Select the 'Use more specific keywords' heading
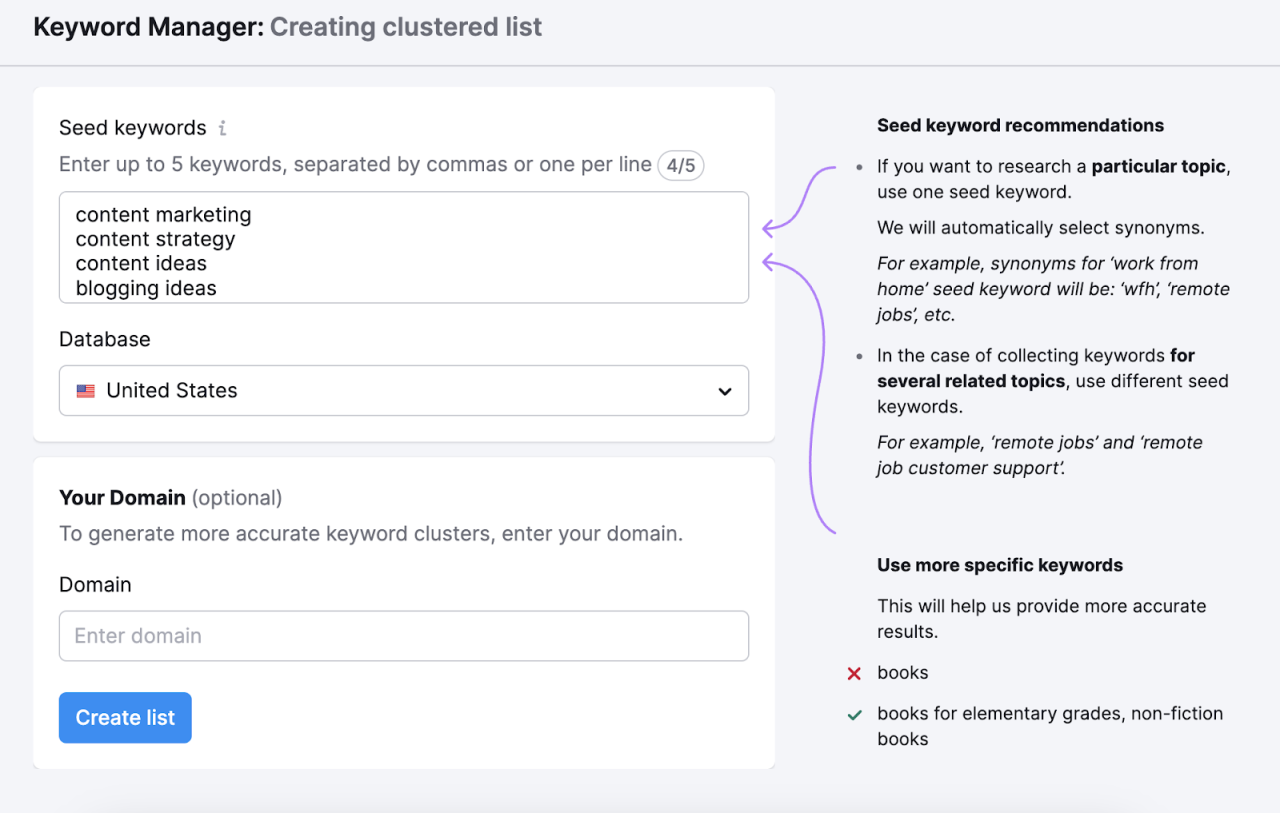This screenshot has width=1280, height=813. (x=1000, y=565)
